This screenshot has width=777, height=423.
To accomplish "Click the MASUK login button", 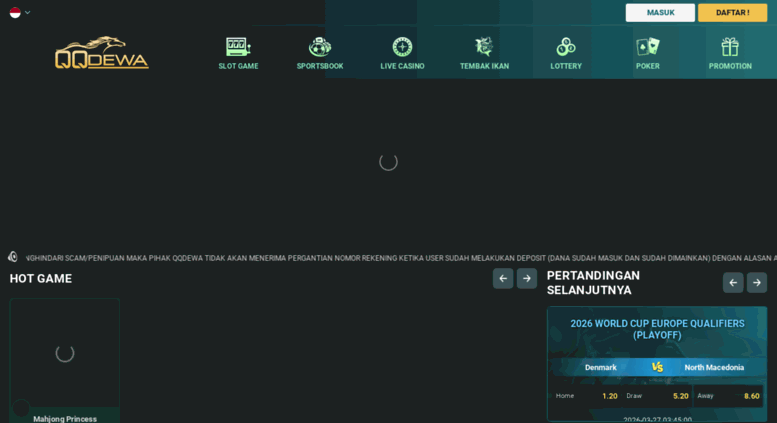I will pos(660,12).
